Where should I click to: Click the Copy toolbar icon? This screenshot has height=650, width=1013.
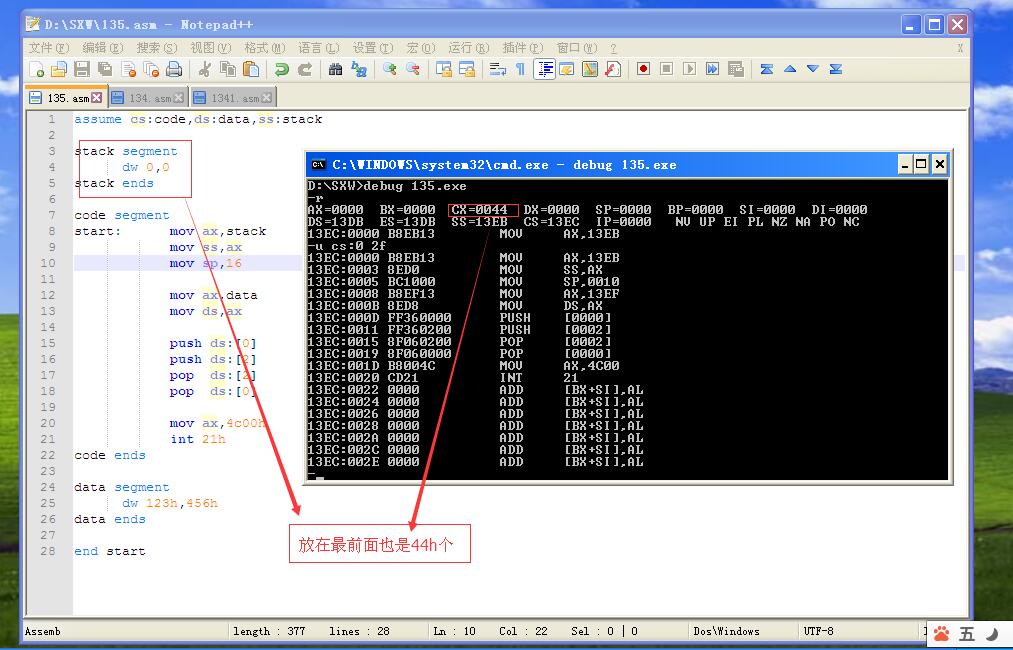pyautogui.click(x=227, y=69)
